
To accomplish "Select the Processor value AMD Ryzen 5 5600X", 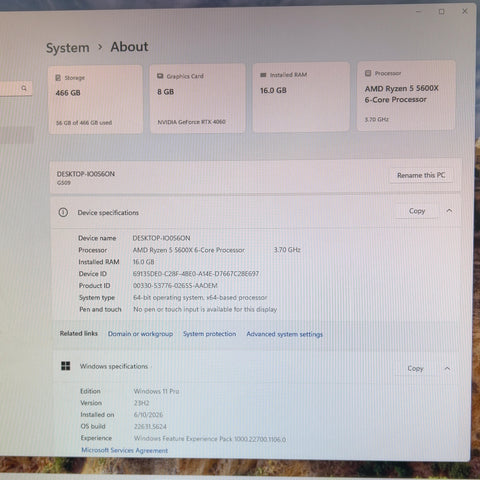I will (189, 250).
